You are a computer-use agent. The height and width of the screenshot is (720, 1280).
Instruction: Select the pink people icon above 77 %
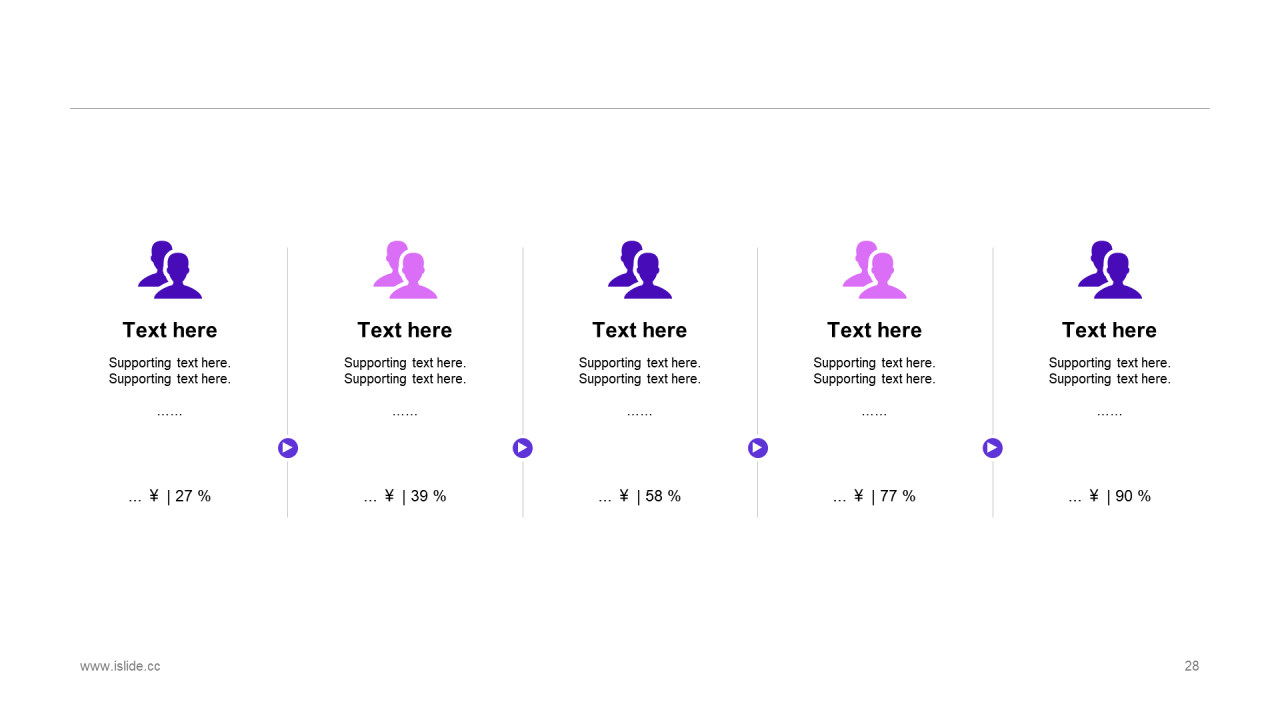(x=875, y=270)
